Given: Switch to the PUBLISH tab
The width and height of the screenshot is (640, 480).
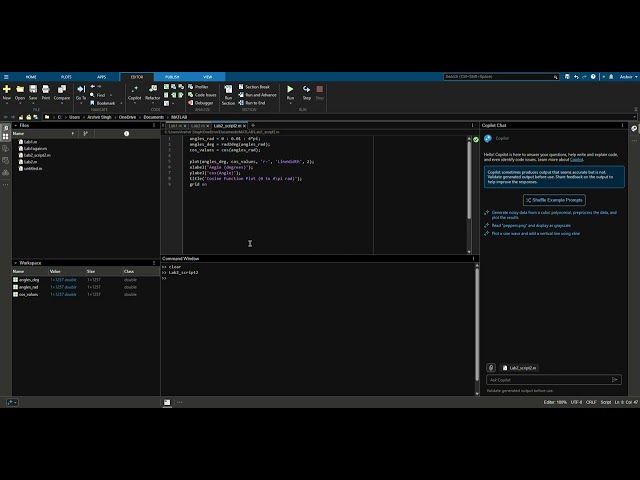Looking at the screenshot, I should (x=172, y=77).
